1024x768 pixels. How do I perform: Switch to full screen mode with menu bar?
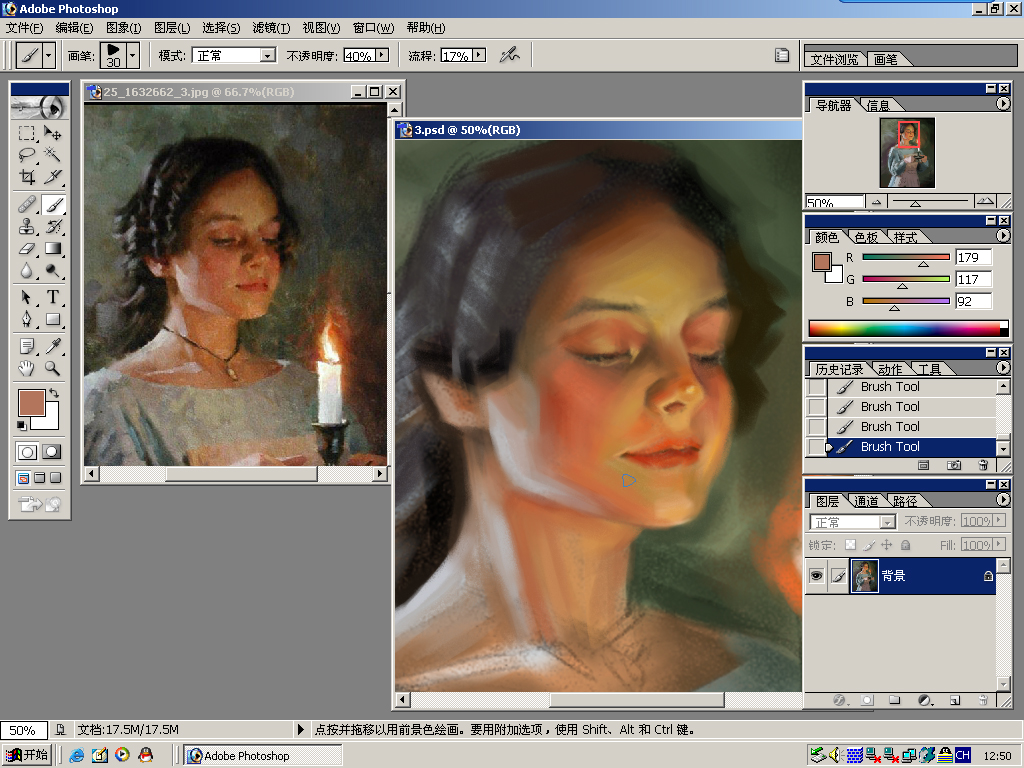(40, 478)
